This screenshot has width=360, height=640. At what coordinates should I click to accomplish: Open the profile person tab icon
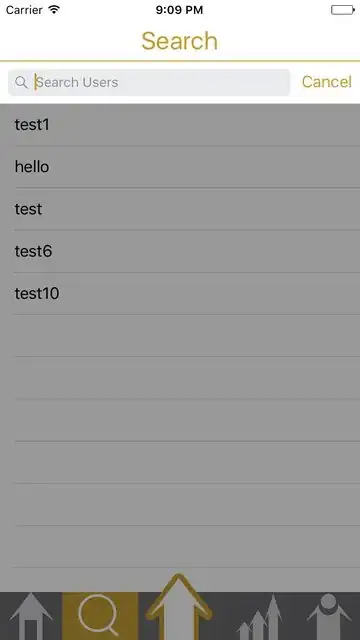(329, 616)
